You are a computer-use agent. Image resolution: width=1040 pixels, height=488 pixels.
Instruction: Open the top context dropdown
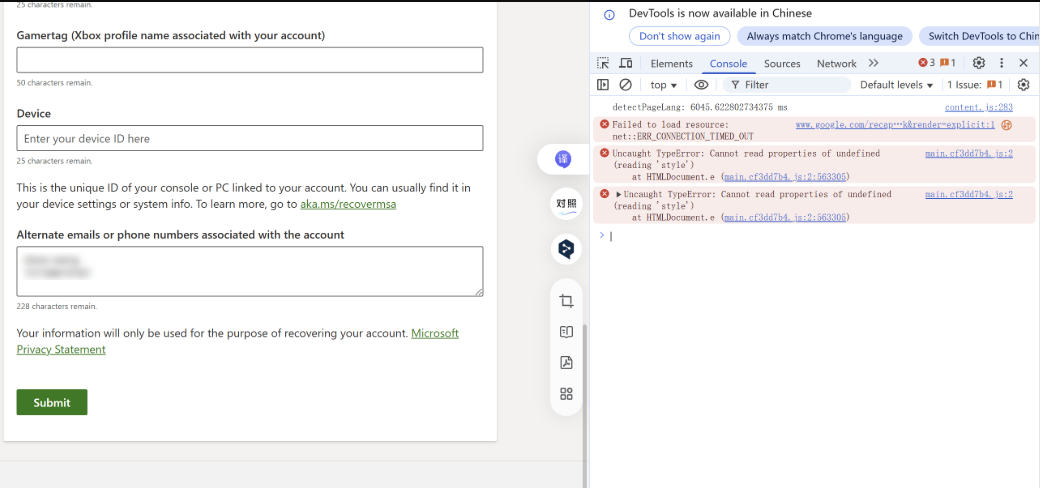click(664, 85)
